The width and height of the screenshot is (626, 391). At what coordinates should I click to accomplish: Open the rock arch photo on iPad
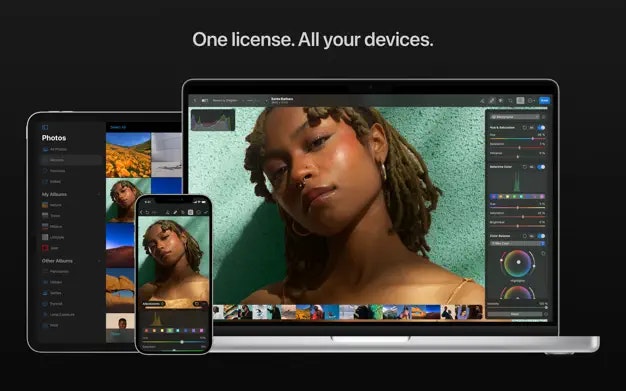(x=120, y=290)
